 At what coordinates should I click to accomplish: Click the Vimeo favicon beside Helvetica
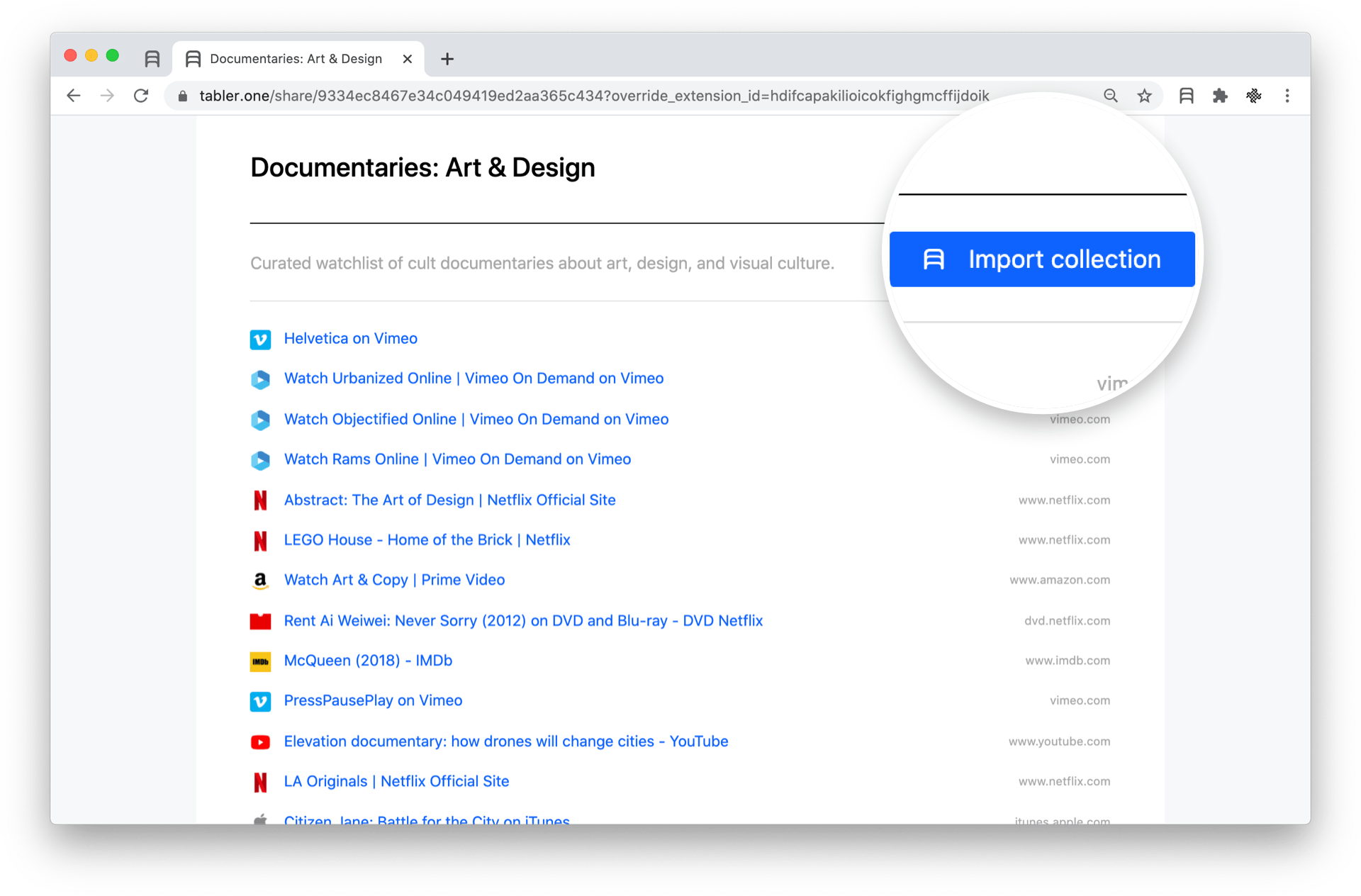[x=260, y=340]
